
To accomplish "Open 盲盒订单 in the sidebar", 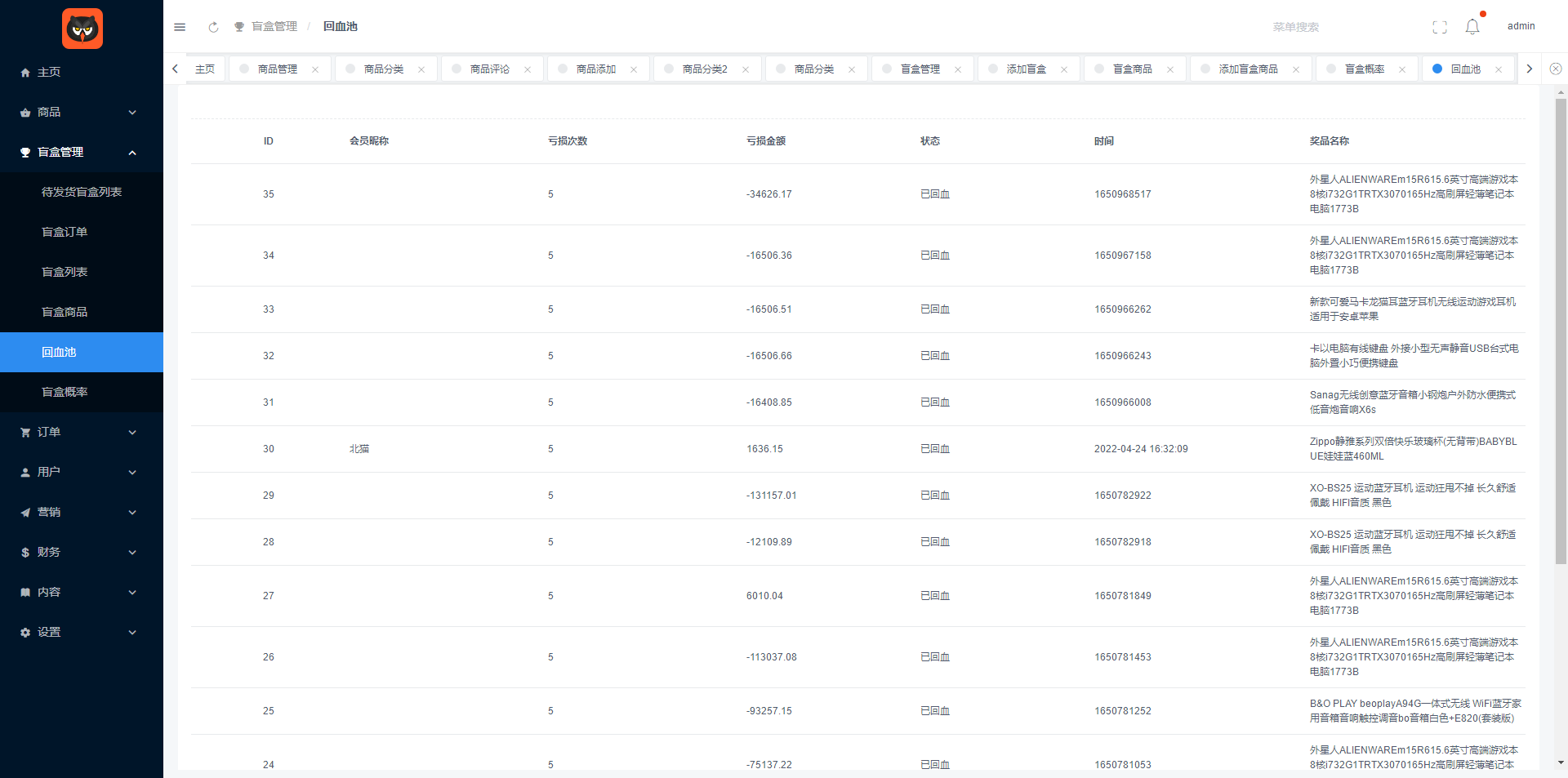I will 82,232.
